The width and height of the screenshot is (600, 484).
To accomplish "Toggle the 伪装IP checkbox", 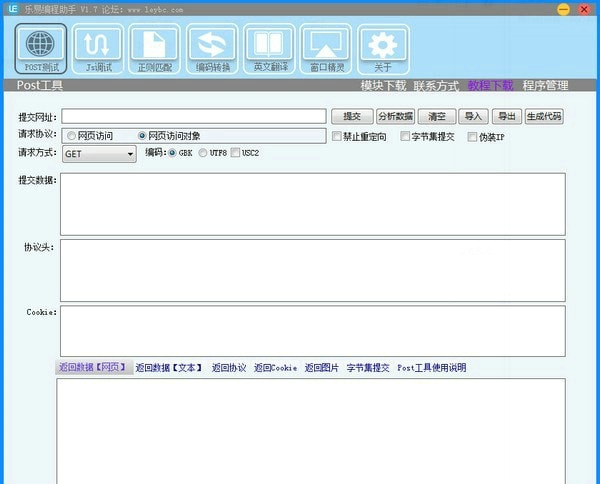I will click(473, 136).
